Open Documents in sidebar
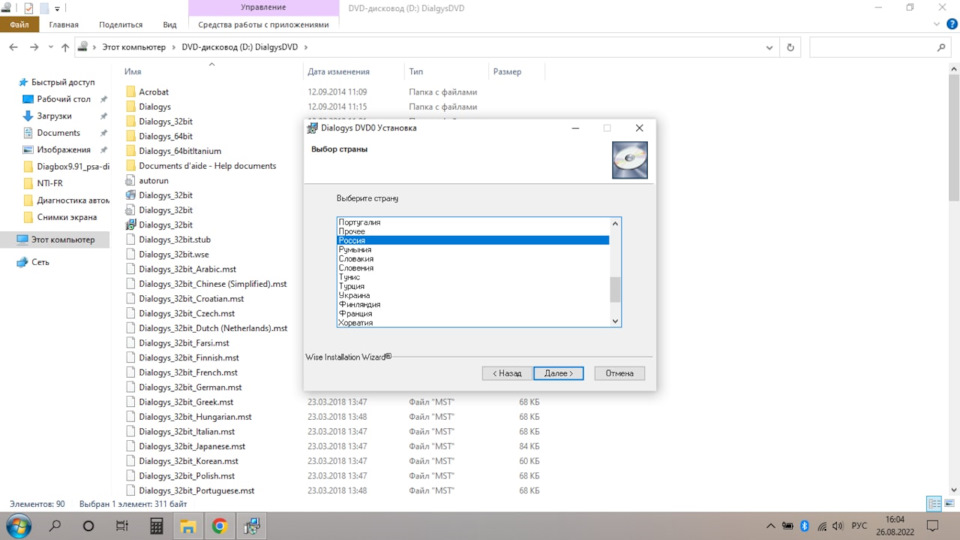This screenshot has width=960, height=540. 58,133
